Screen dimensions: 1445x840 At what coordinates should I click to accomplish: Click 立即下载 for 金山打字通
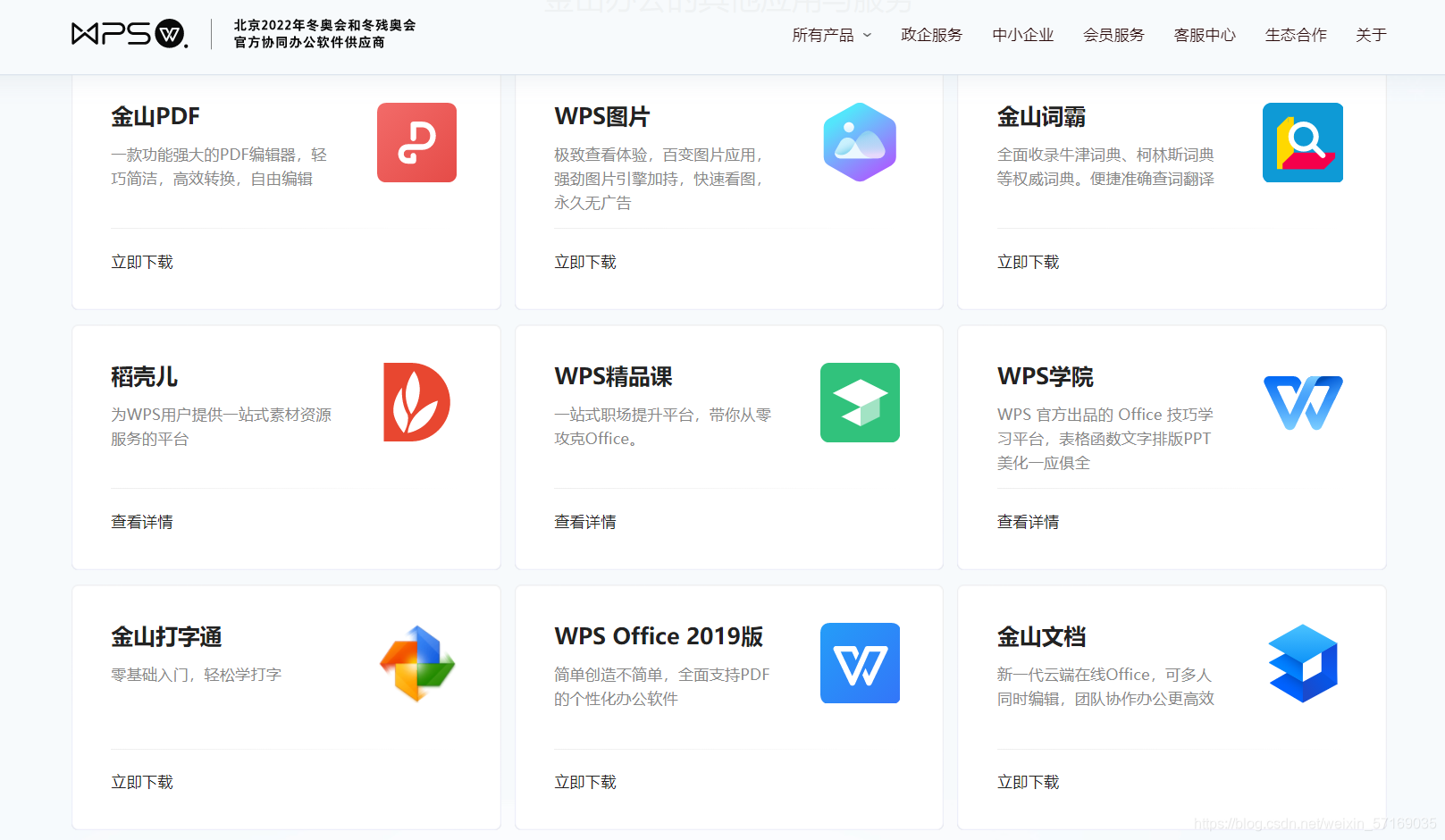pos(142,782)
